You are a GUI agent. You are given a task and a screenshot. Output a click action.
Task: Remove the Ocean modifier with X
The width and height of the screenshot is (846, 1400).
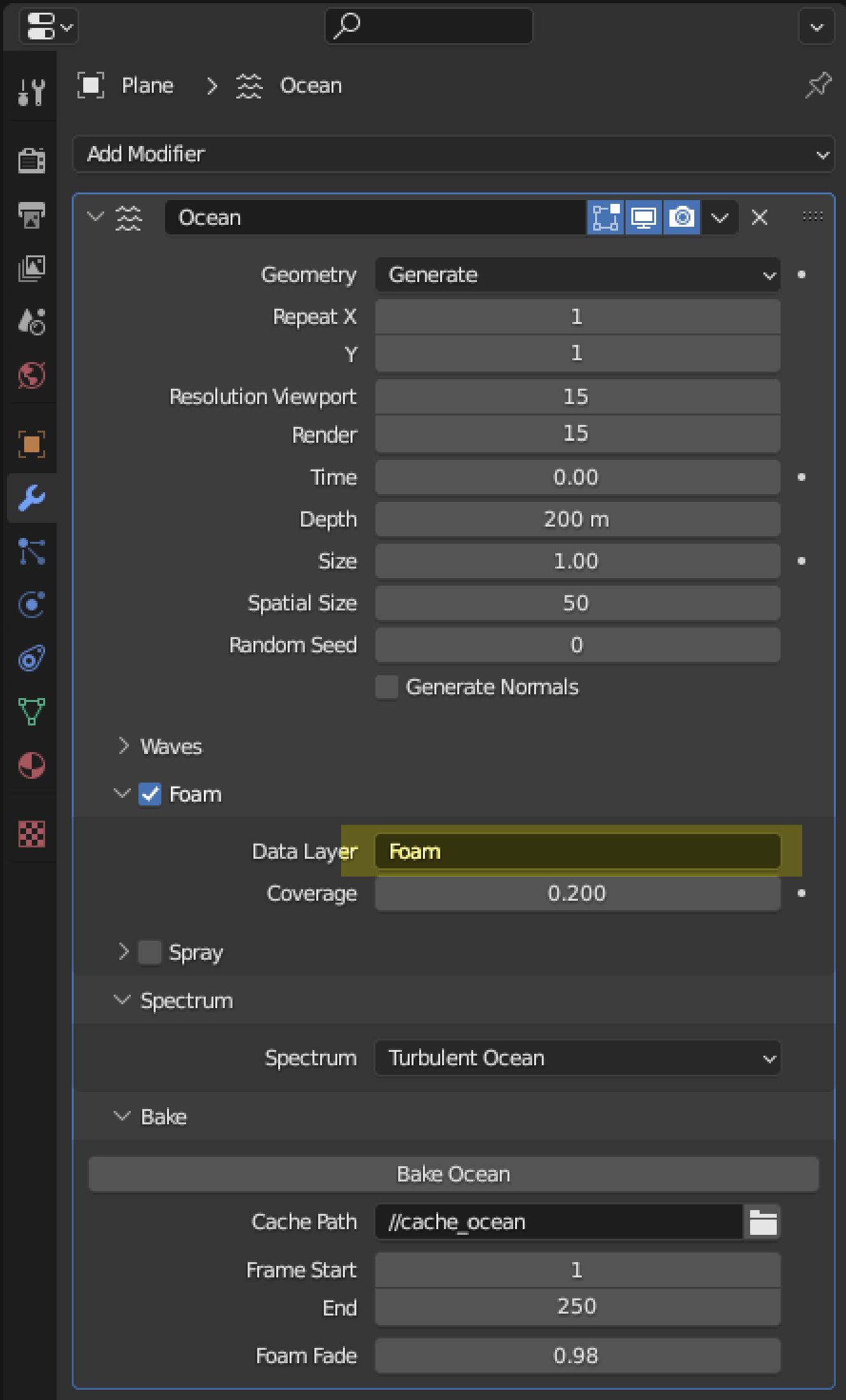760,217
